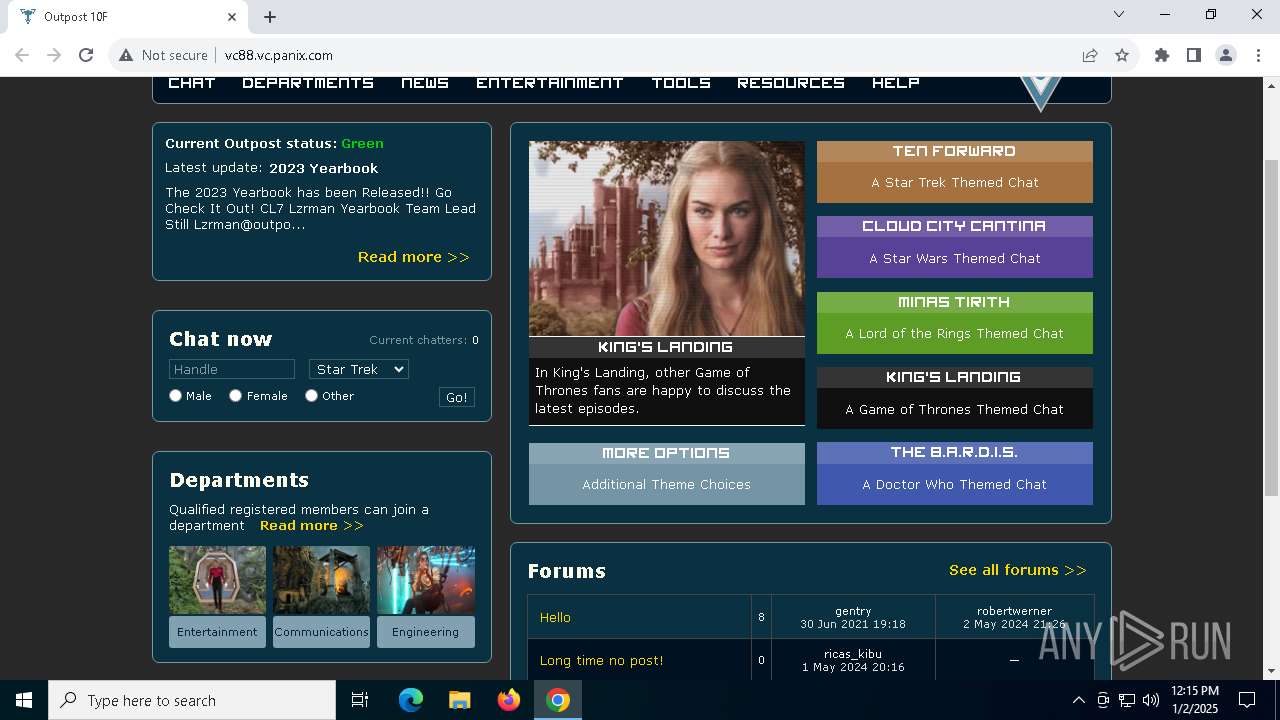Open the RESOURCES menu
The height and width of the screenshot is (720, 1280).
pyautogui.click(x=791, y=83)
